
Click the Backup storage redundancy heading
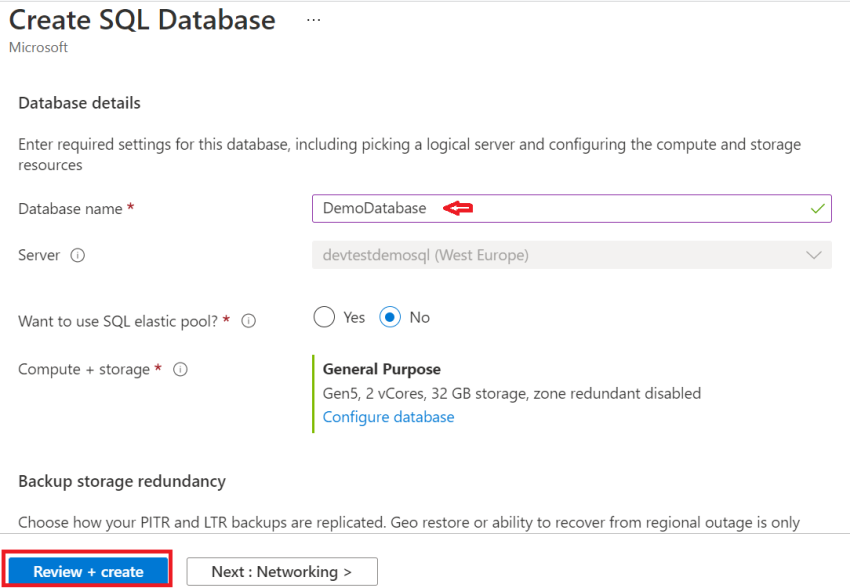pos(121,481)
